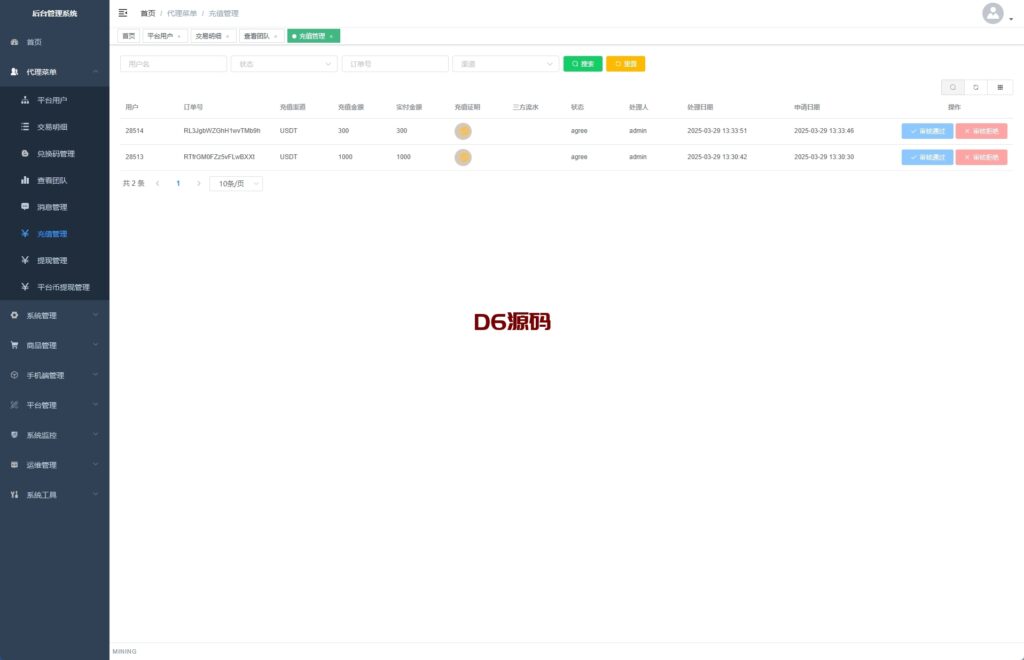Close the 查看团队 tab

(276, 37)
